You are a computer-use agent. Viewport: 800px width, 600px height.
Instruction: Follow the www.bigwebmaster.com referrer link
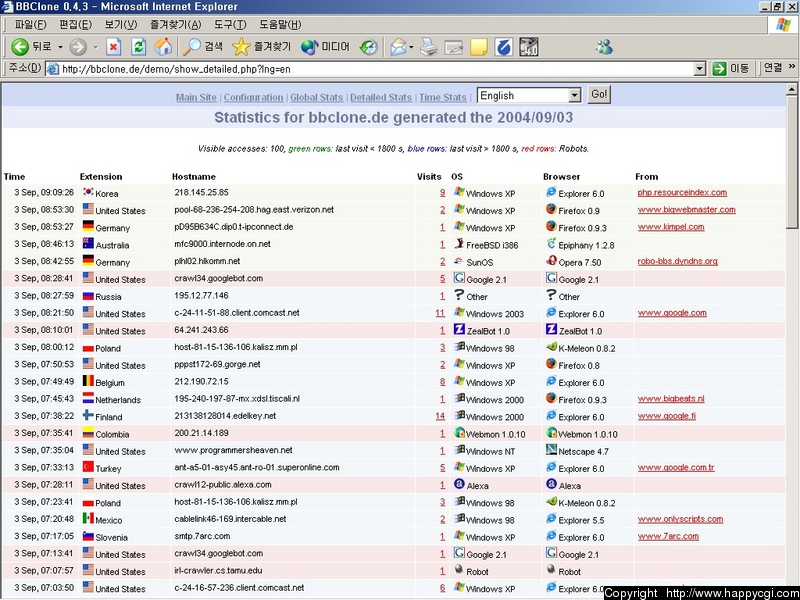[x=686, y=210]
